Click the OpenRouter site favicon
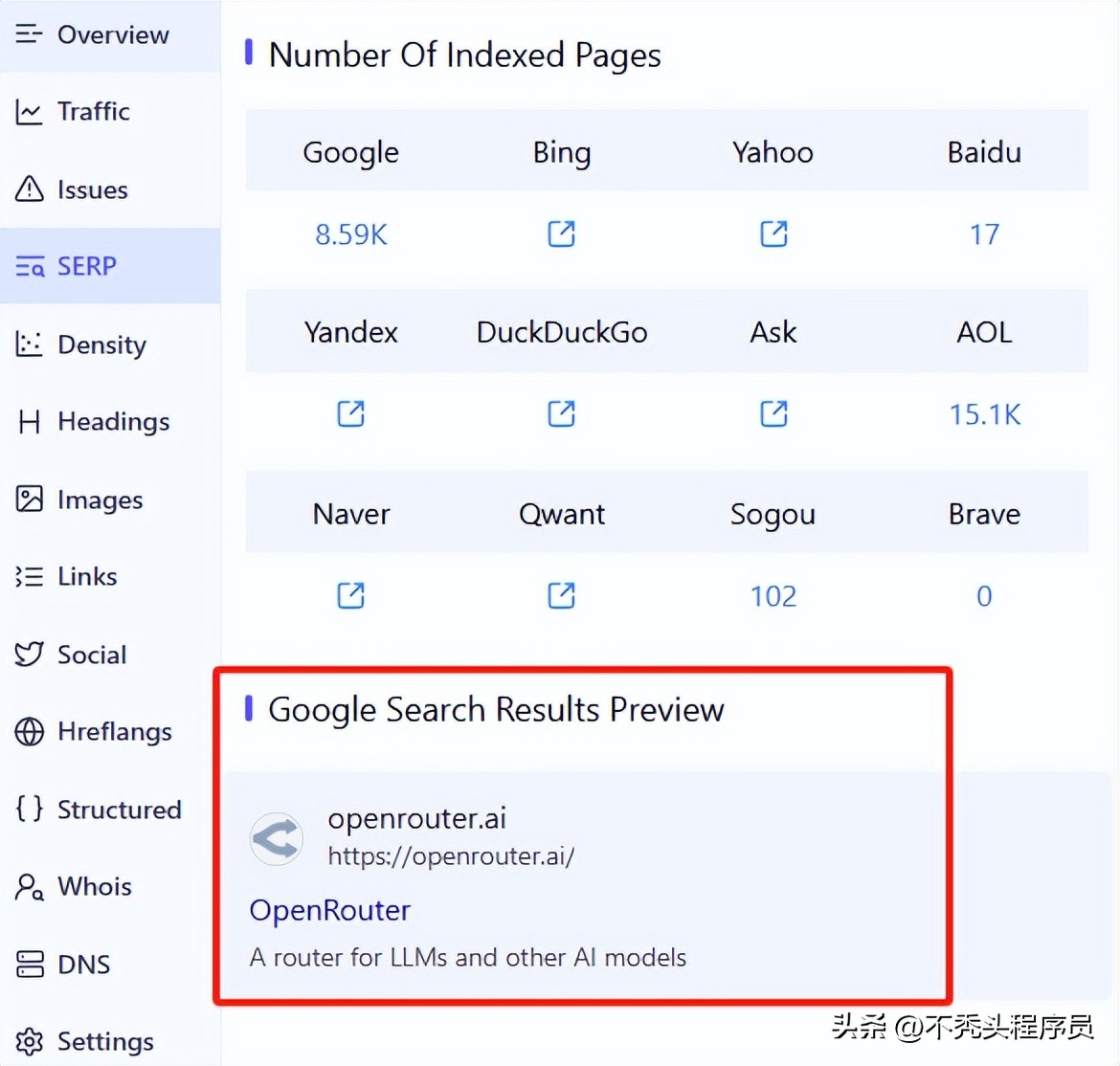Image resolution: width=1120 pixels, height=1066 pixels. pos(277,839)
